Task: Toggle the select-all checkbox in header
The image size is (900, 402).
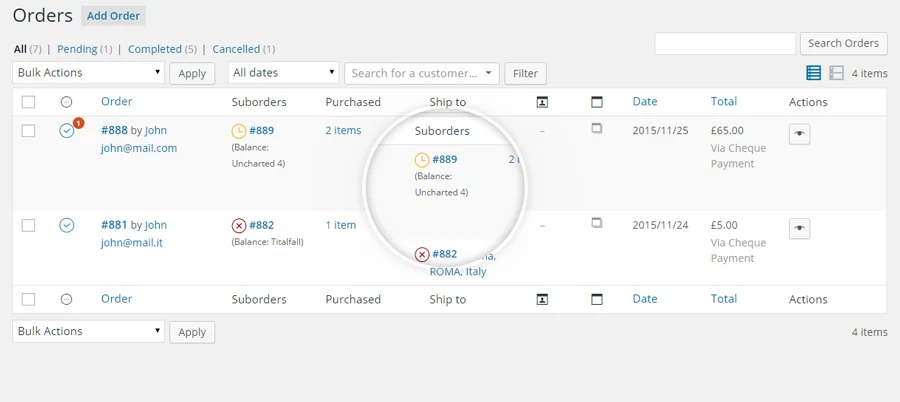Action: 28,102
